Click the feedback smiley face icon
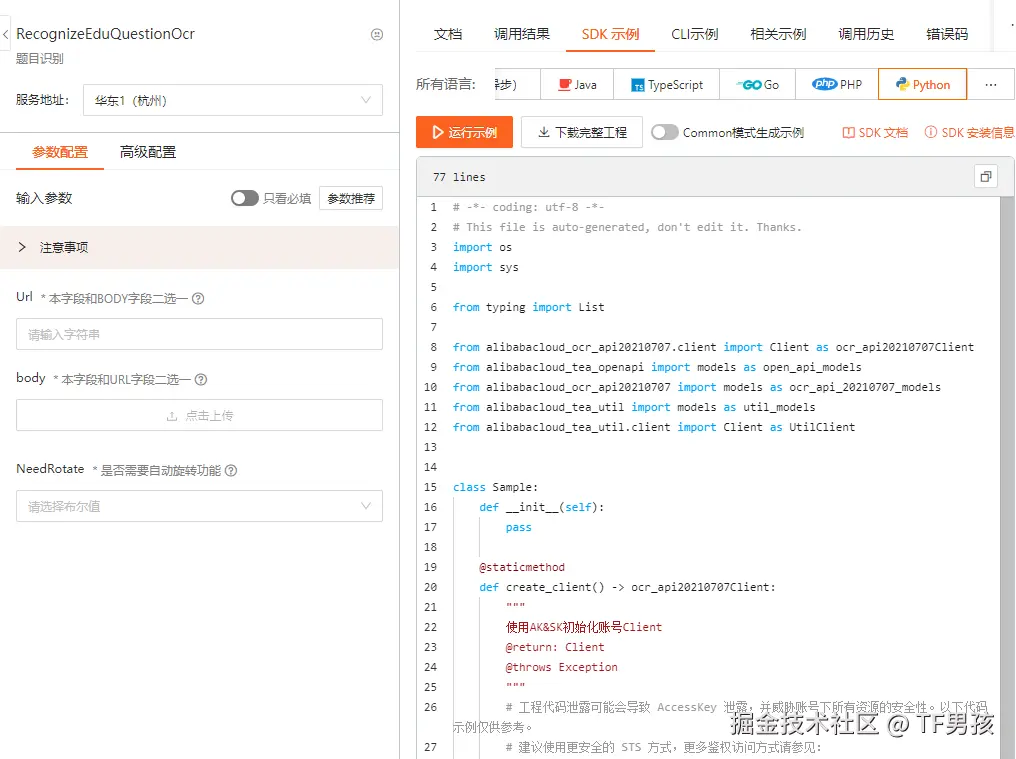Viewport: 1016px width, 759px height. click(376, 34)
